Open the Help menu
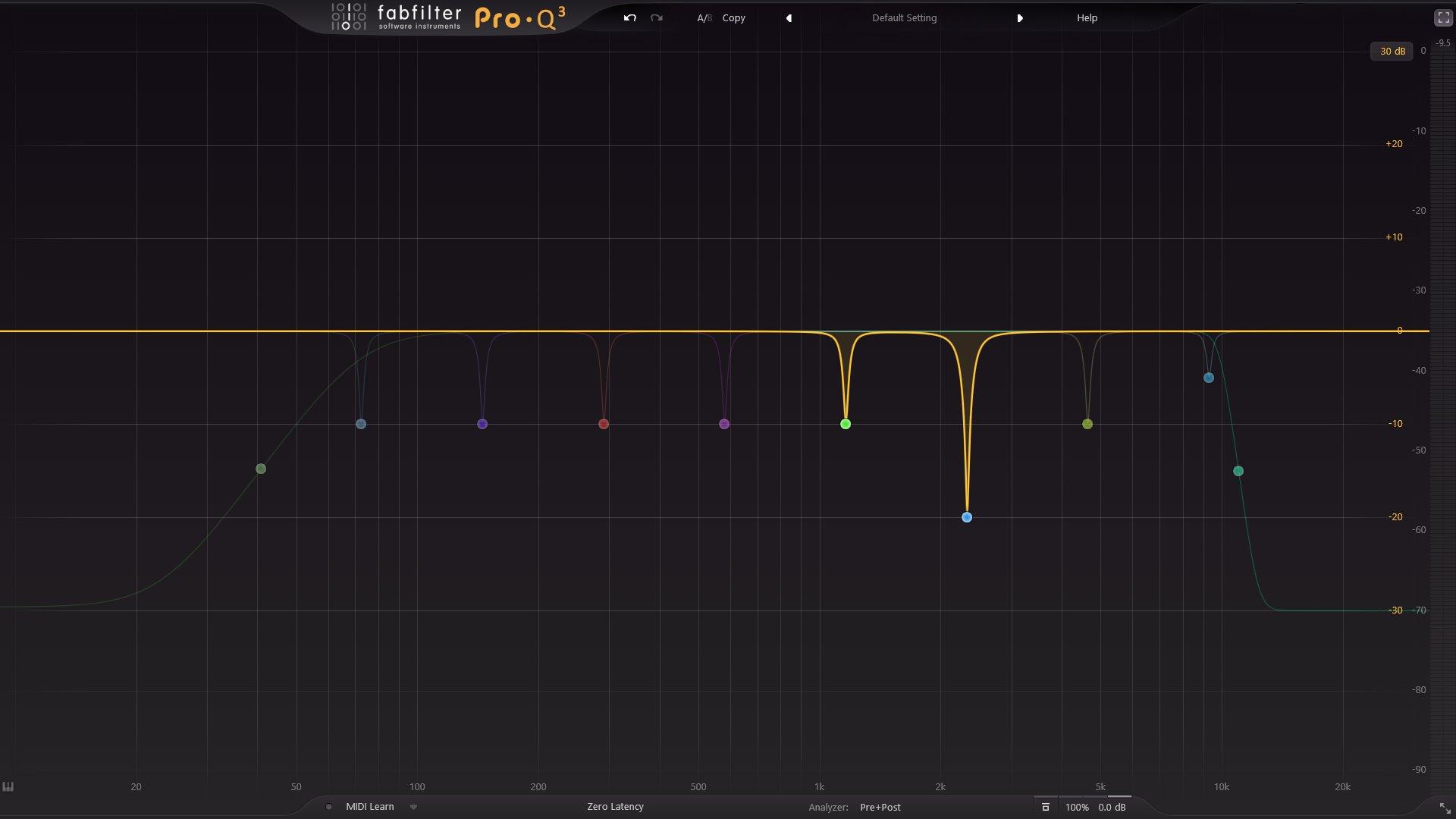 tap(1087, 18)
